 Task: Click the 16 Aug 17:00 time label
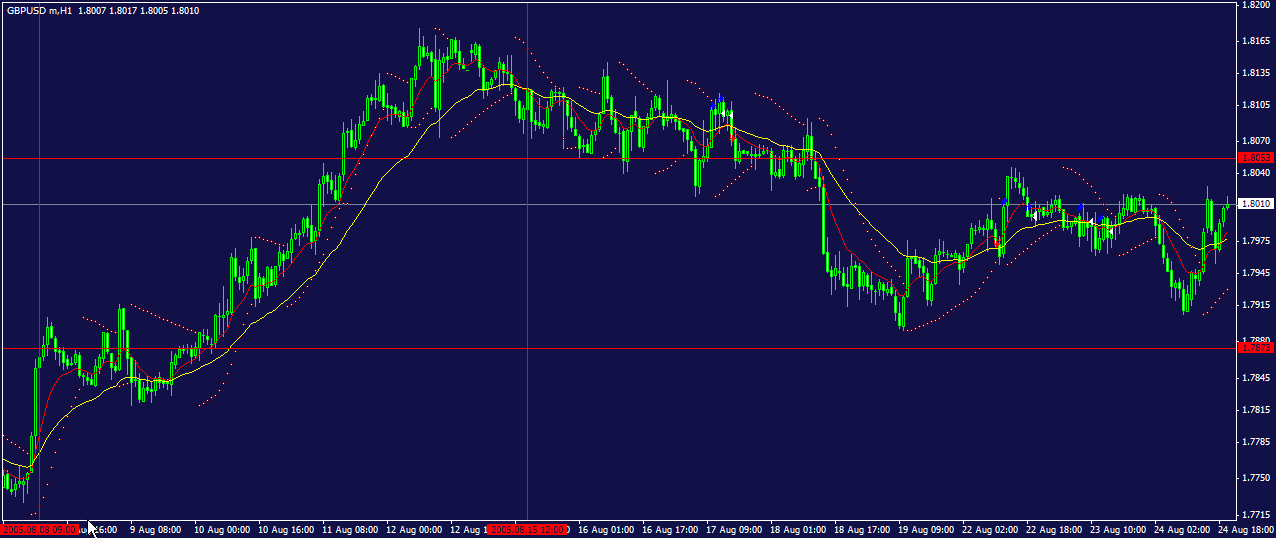coord(670,528)
